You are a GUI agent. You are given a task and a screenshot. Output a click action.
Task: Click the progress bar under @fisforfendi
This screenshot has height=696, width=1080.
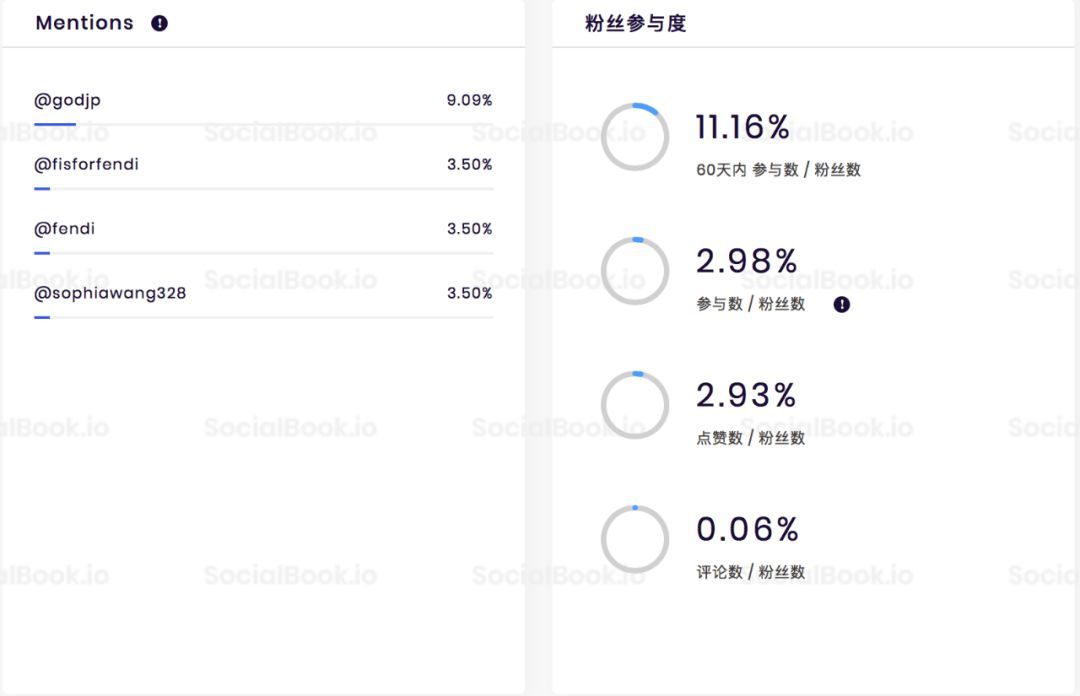pos(263,189)
